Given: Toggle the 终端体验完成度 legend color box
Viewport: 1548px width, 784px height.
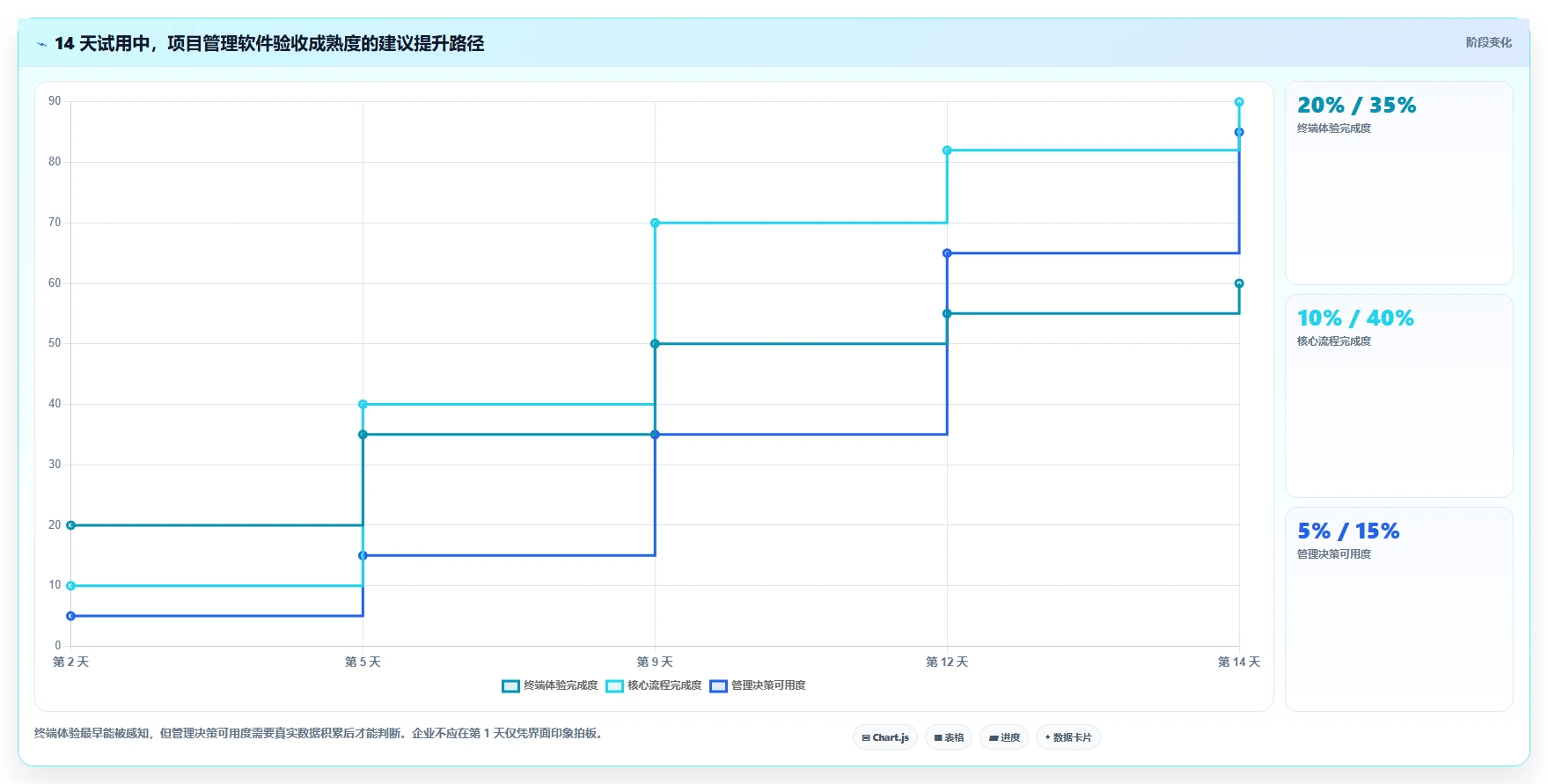Looking at the screenshot, I should click(510, 686).
